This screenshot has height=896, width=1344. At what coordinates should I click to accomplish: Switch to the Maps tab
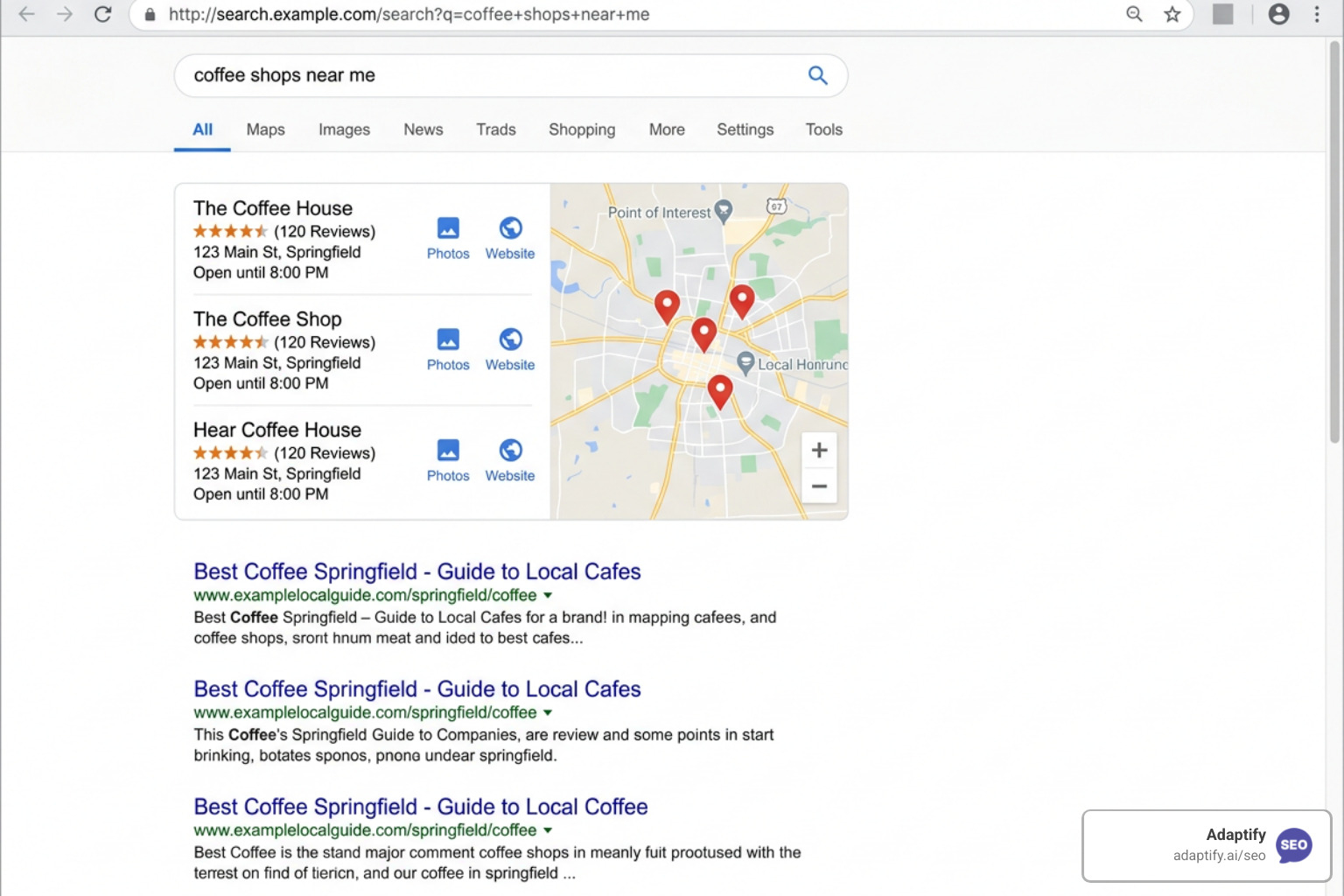[x=265, y=129]
